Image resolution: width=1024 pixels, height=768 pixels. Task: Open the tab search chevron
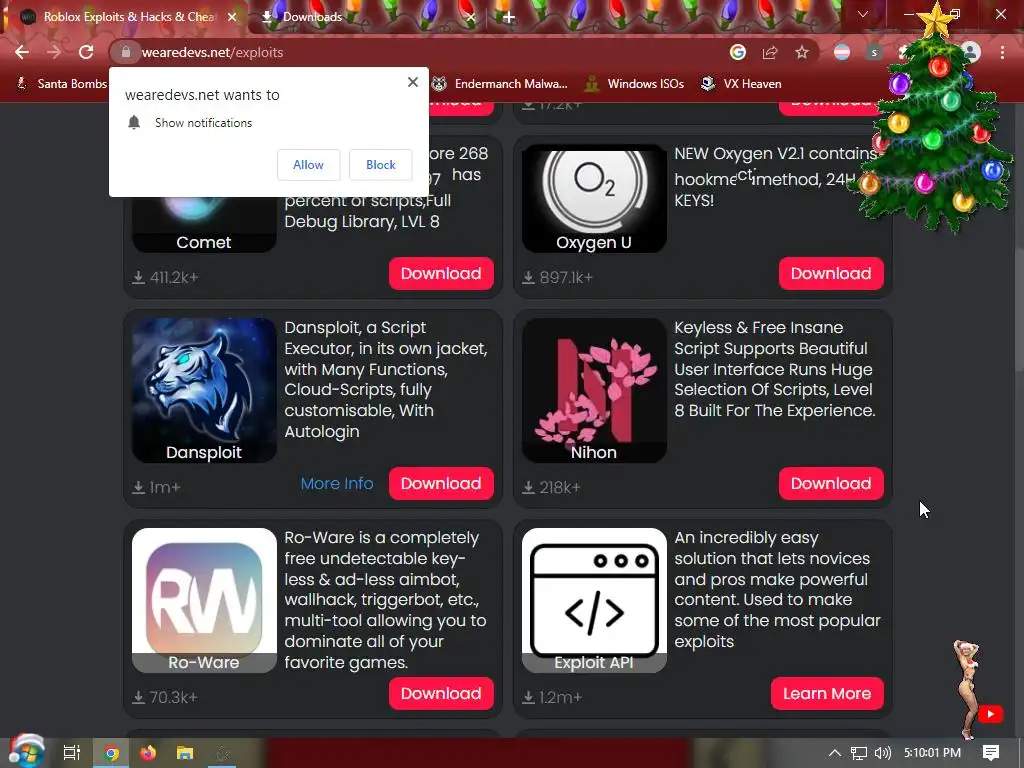point(863,14)
